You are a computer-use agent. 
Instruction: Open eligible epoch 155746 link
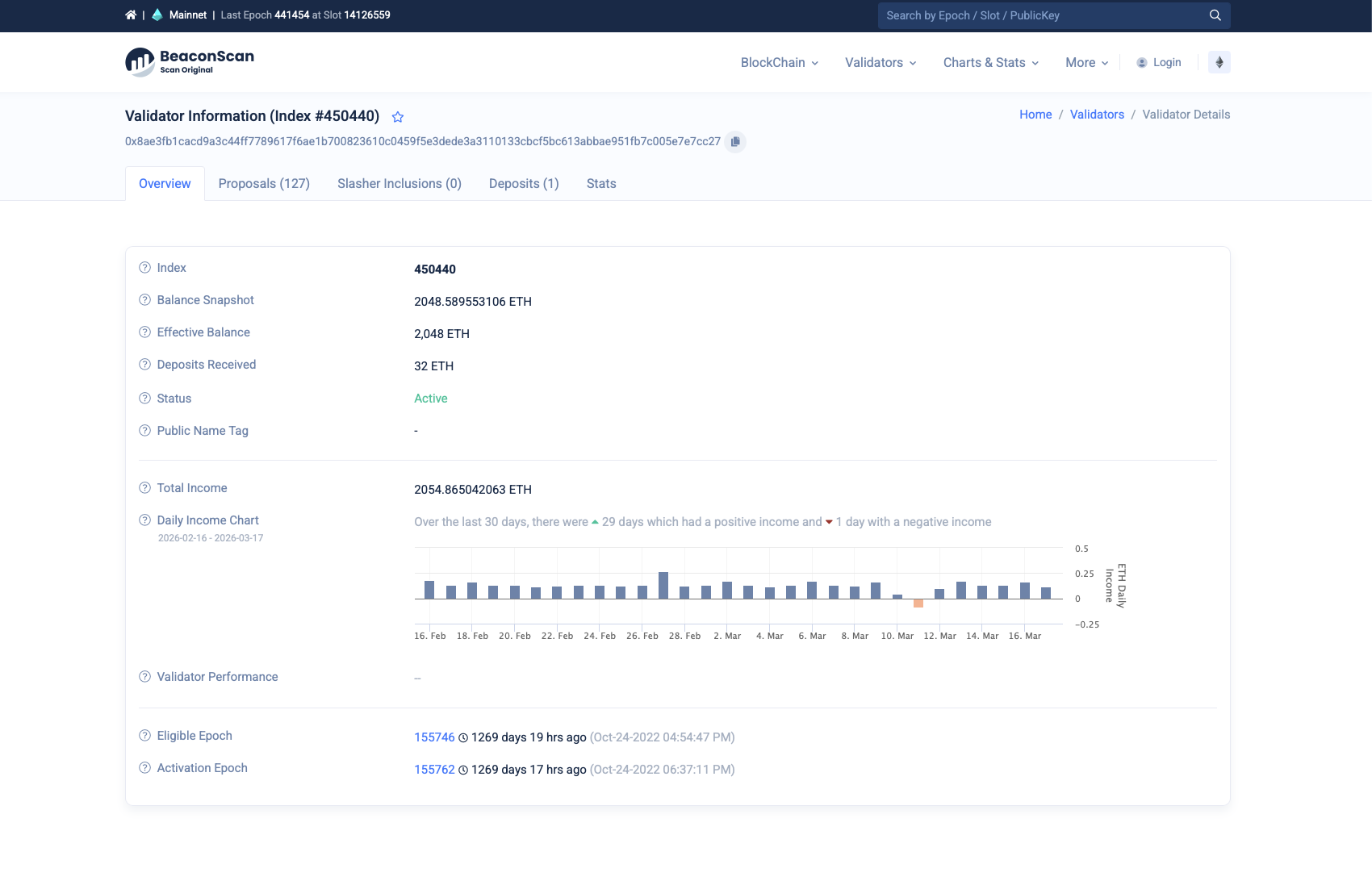tap(434, 737)
